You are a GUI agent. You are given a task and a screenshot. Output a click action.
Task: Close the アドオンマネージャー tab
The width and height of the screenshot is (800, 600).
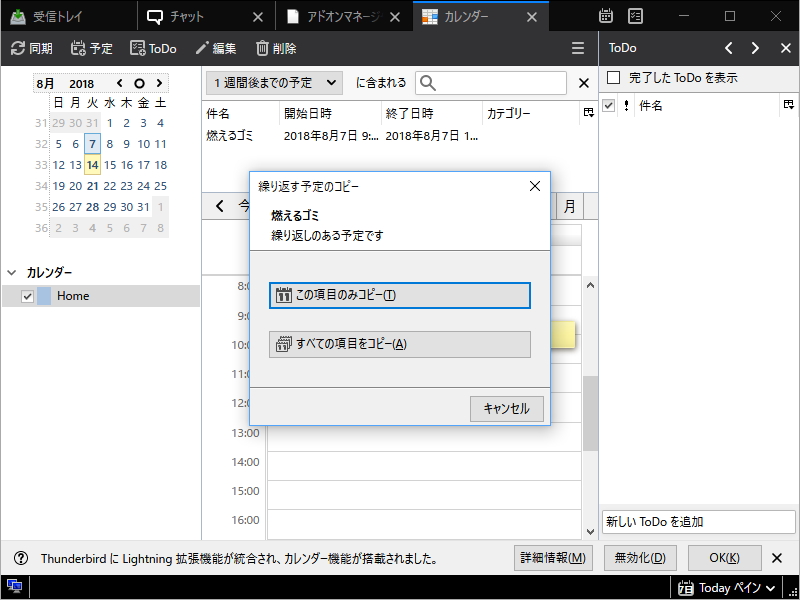[395, 17]
